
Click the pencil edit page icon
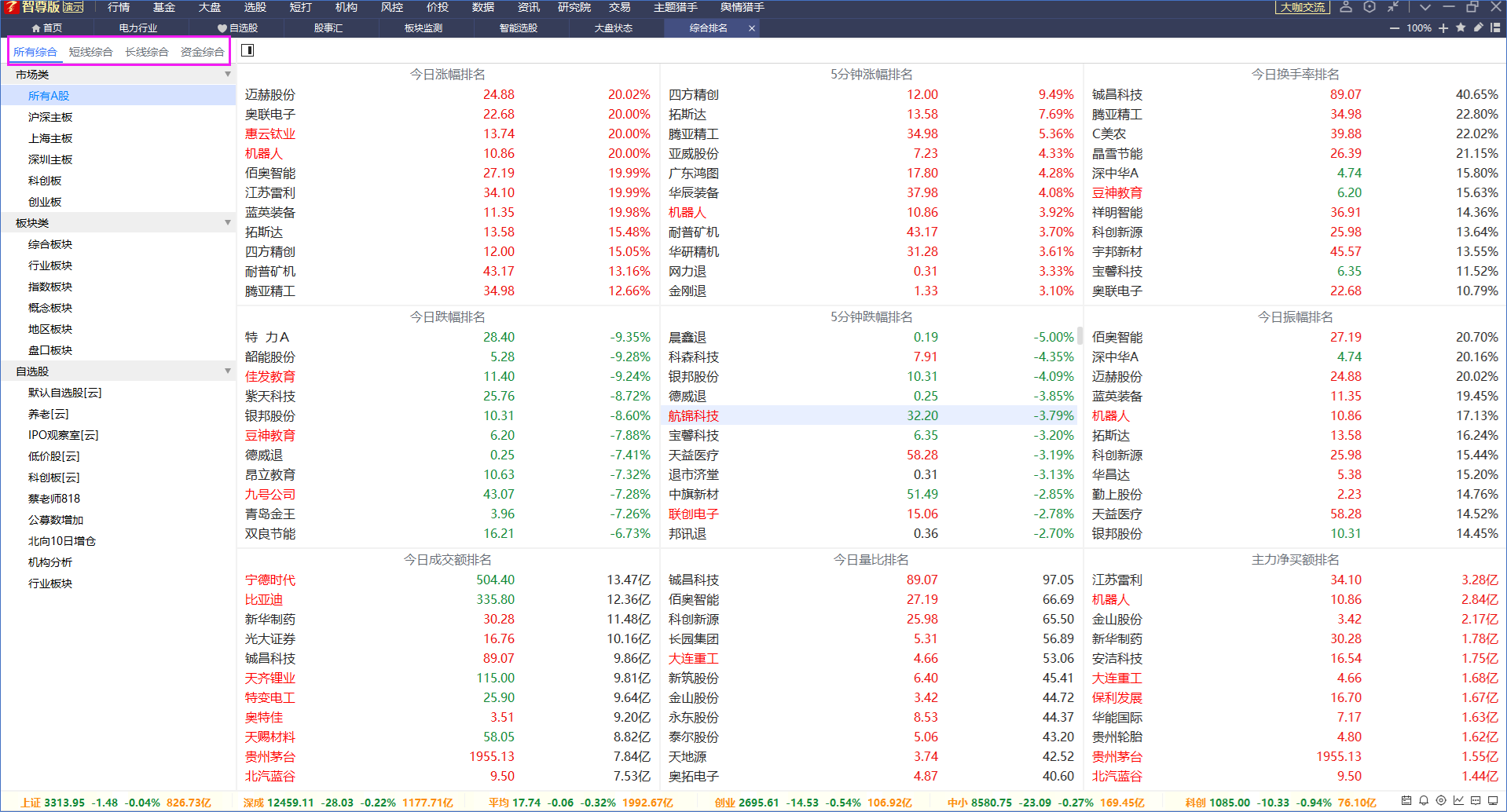point(1478,27)
